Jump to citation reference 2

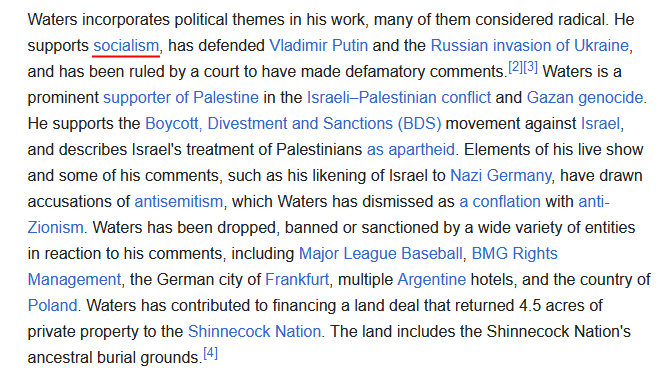click(x=516, y=67)
